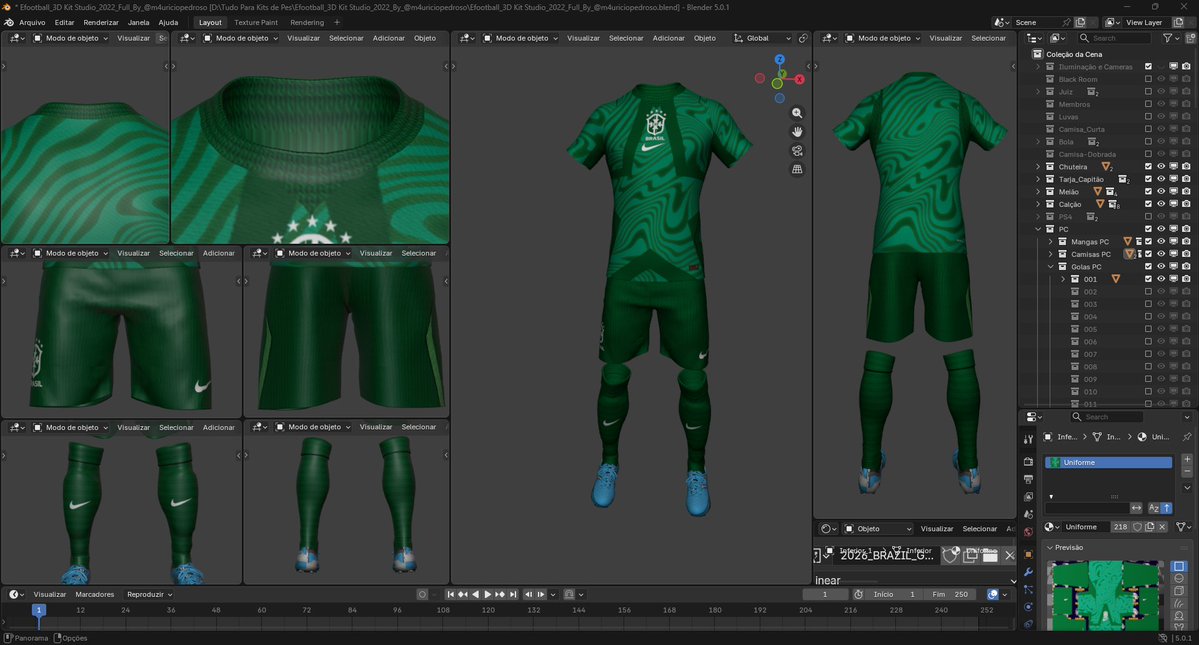The height and width of the screenshot is (645, 1199).
Task: Uncheck the Chuteira collection checkbox
Action: click(x=1148, y=167)
